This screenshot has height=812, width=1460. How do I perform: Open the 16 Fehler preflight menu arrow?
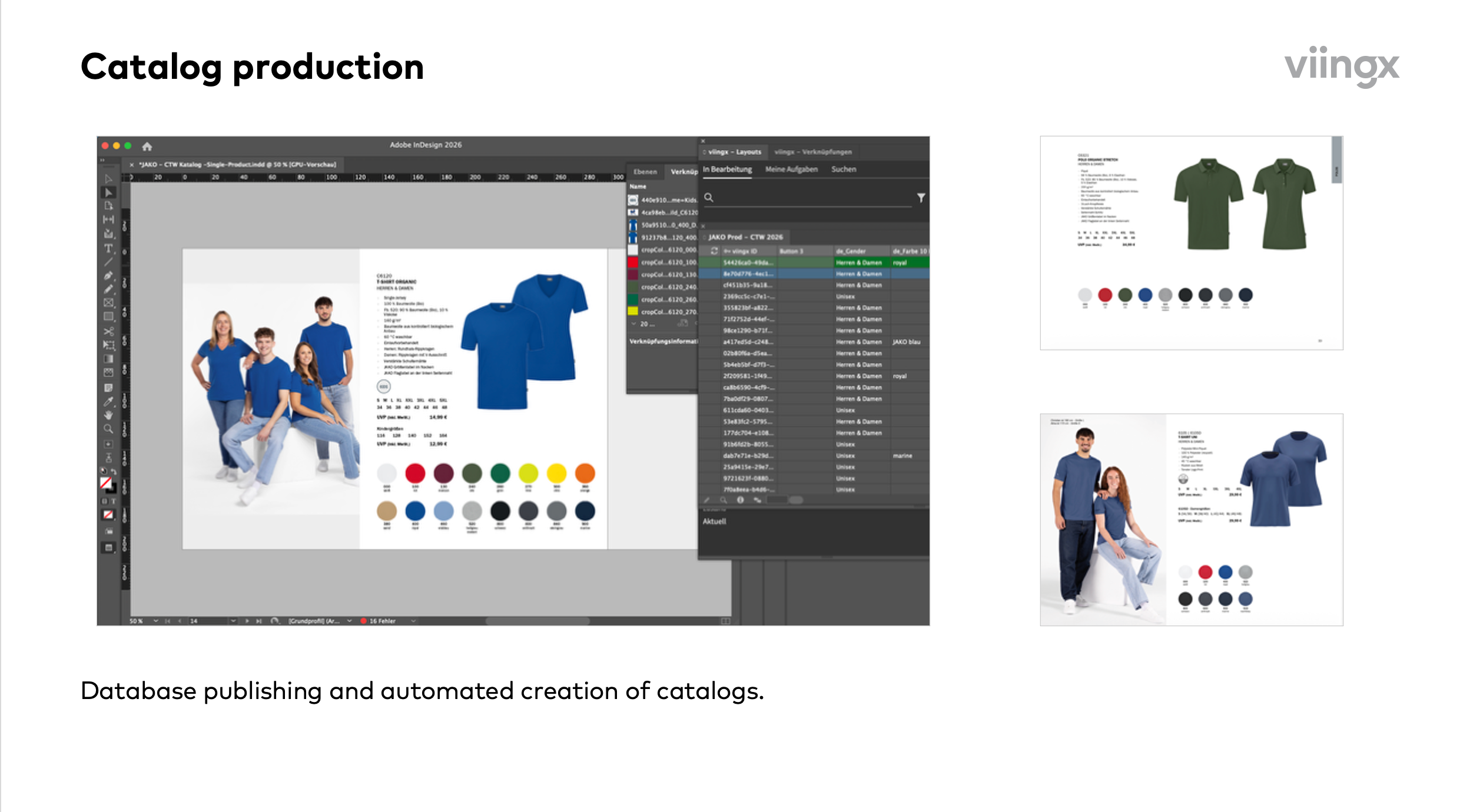coord(413,621)
